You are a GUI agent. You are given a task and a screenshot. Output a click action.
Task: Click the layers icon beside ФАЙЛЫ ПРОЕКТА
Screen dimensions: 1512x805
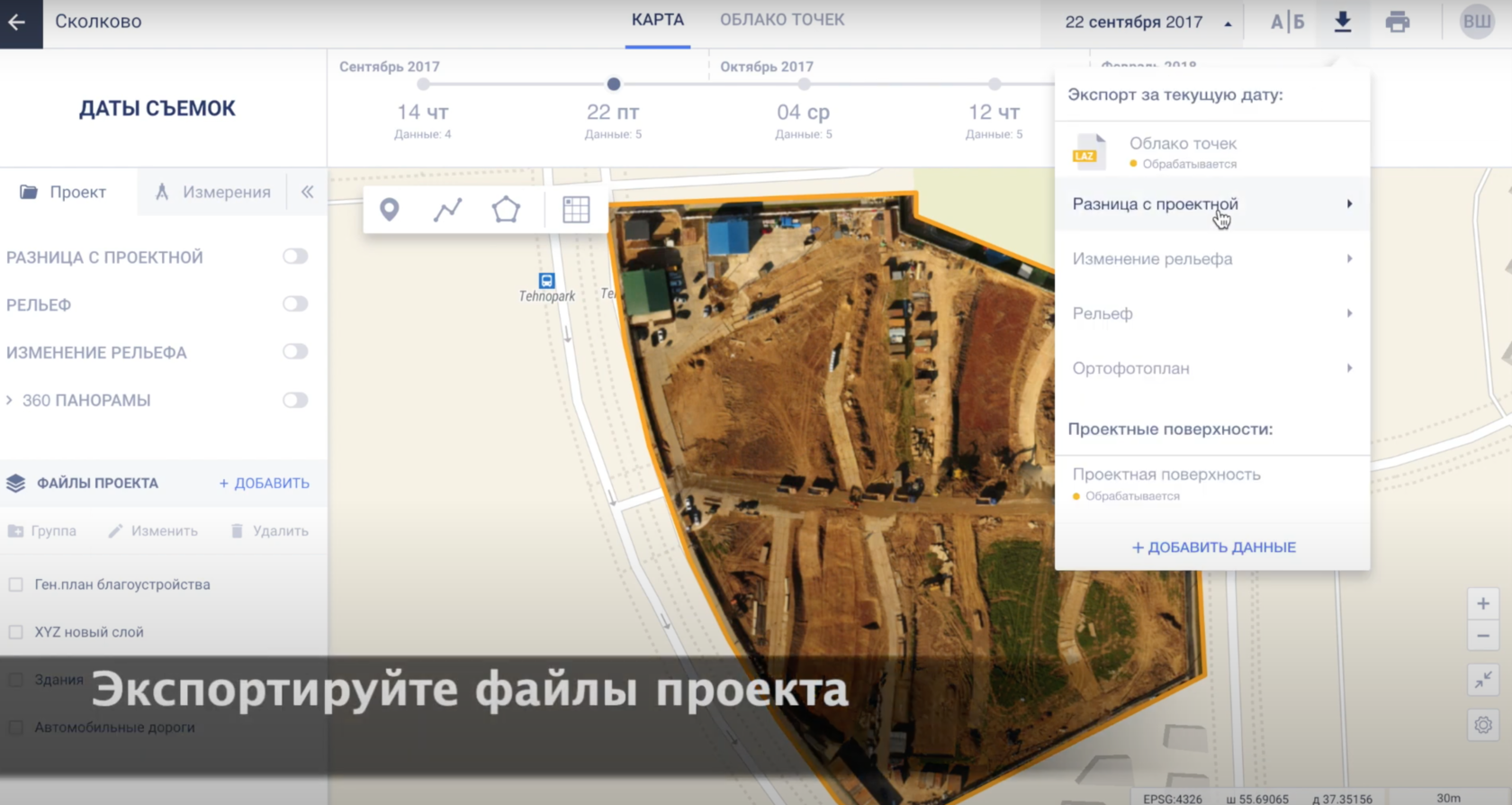(x=16, y=484)
